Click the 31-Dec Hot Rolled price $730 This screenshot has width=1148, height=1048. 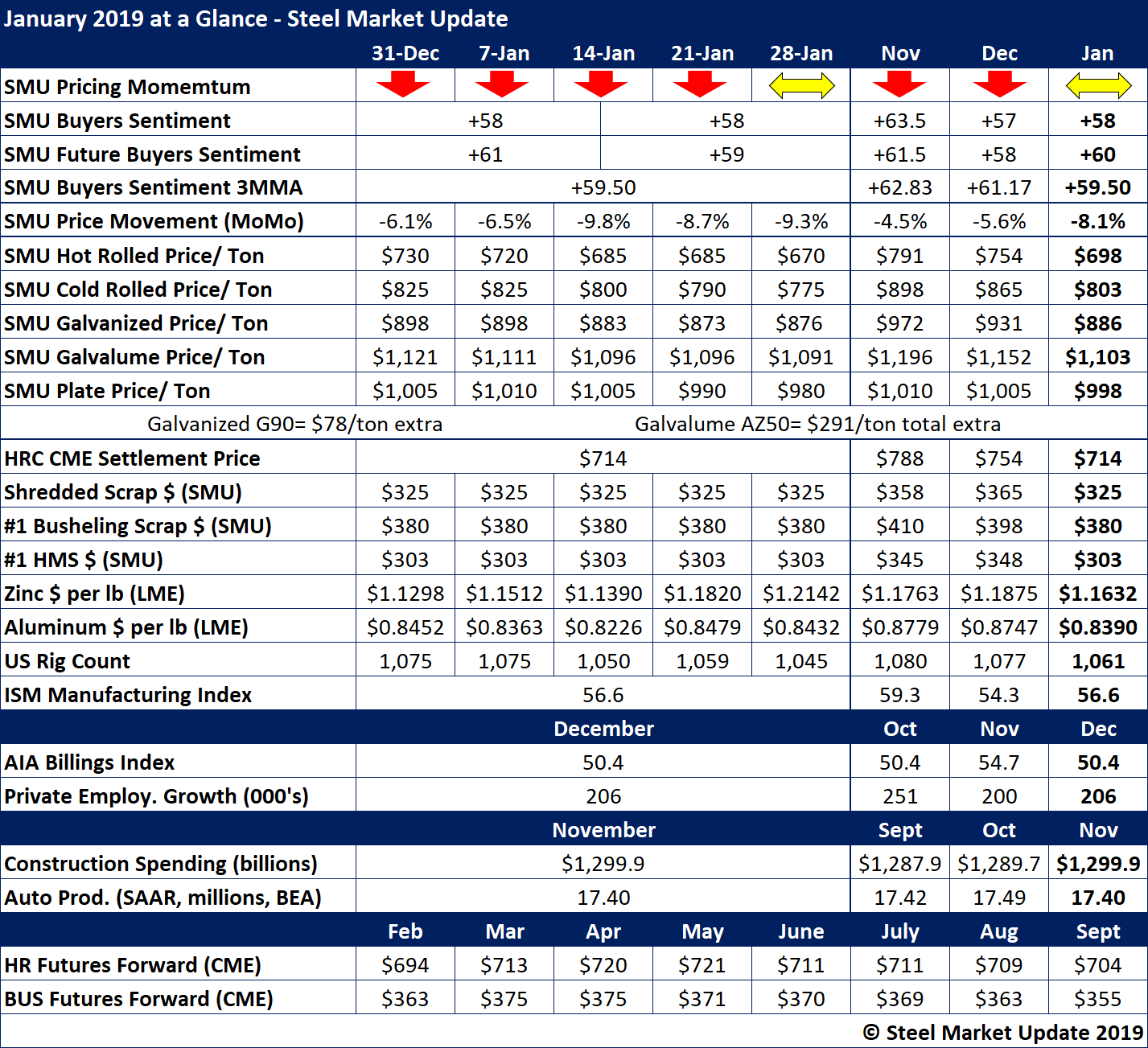405,256
